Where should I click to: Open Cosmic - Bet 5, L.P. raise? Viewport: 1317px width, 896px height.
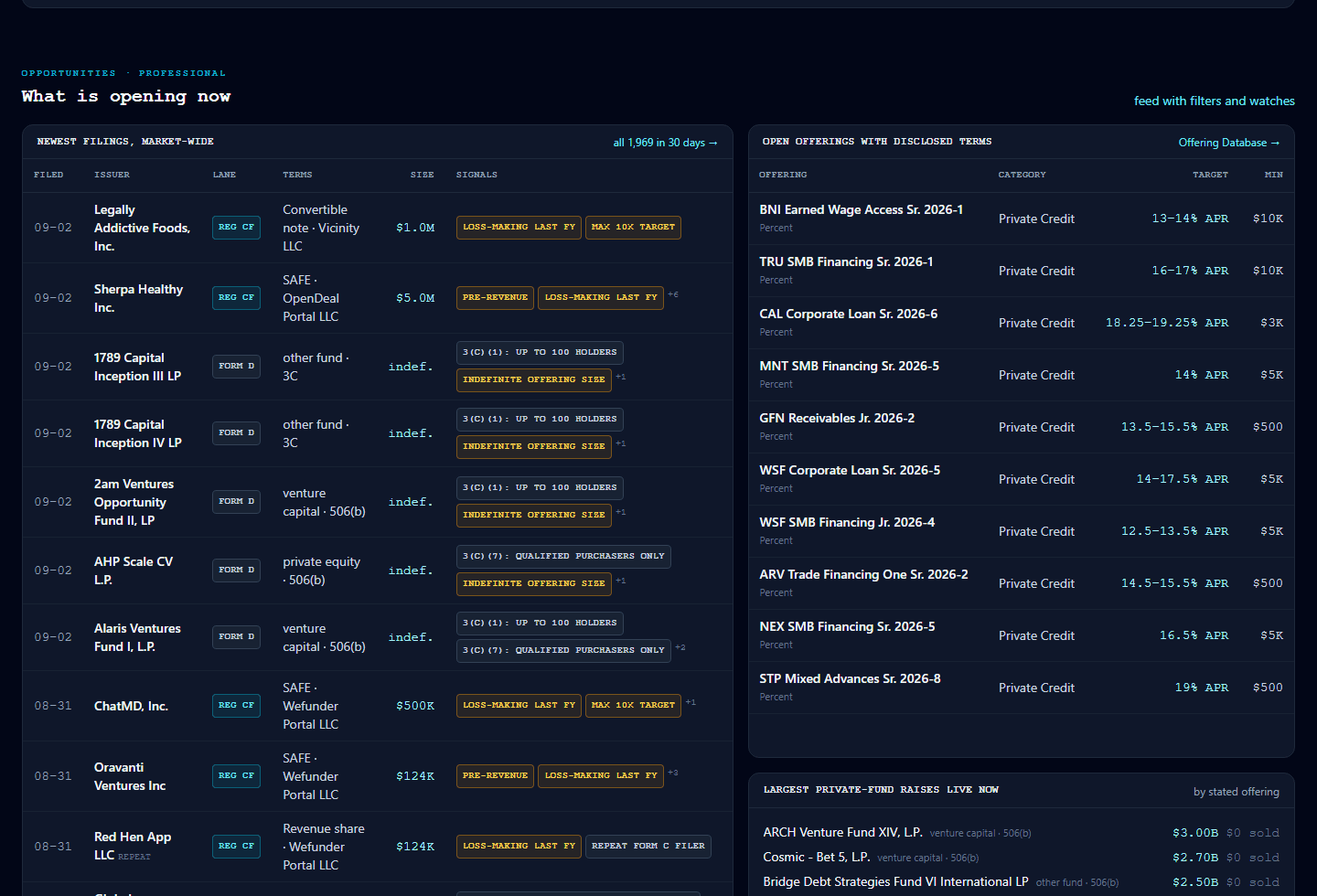click(816, 857)
